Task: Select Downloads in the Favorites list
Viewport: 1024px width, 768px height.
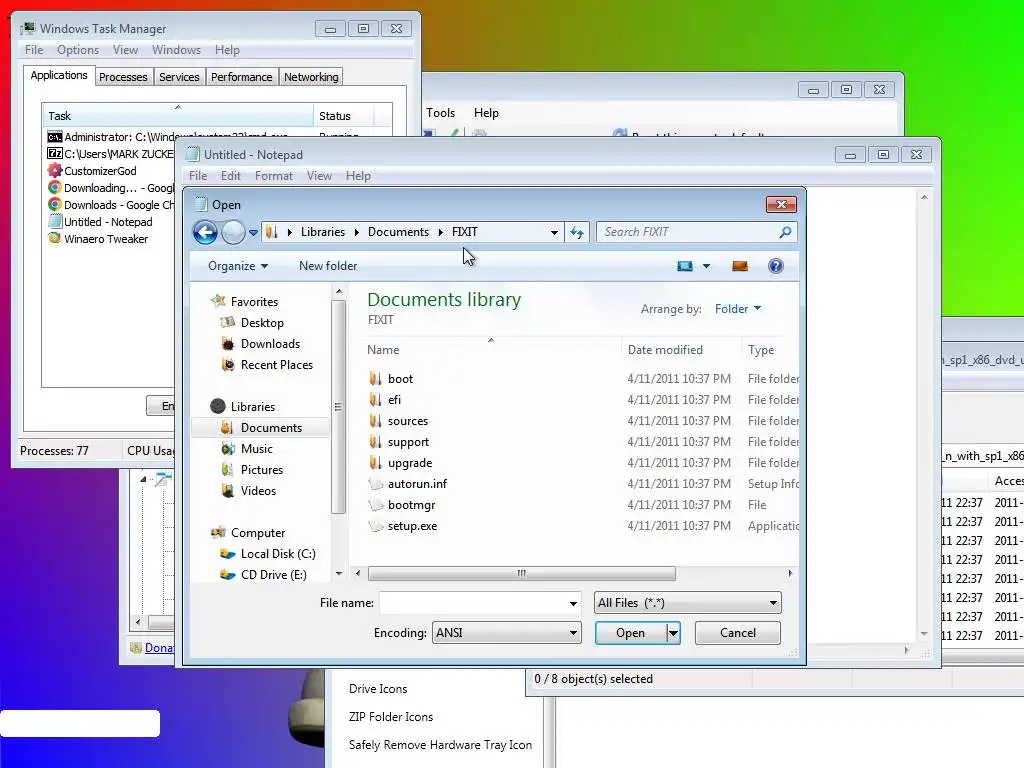Action: pos(270,344)
